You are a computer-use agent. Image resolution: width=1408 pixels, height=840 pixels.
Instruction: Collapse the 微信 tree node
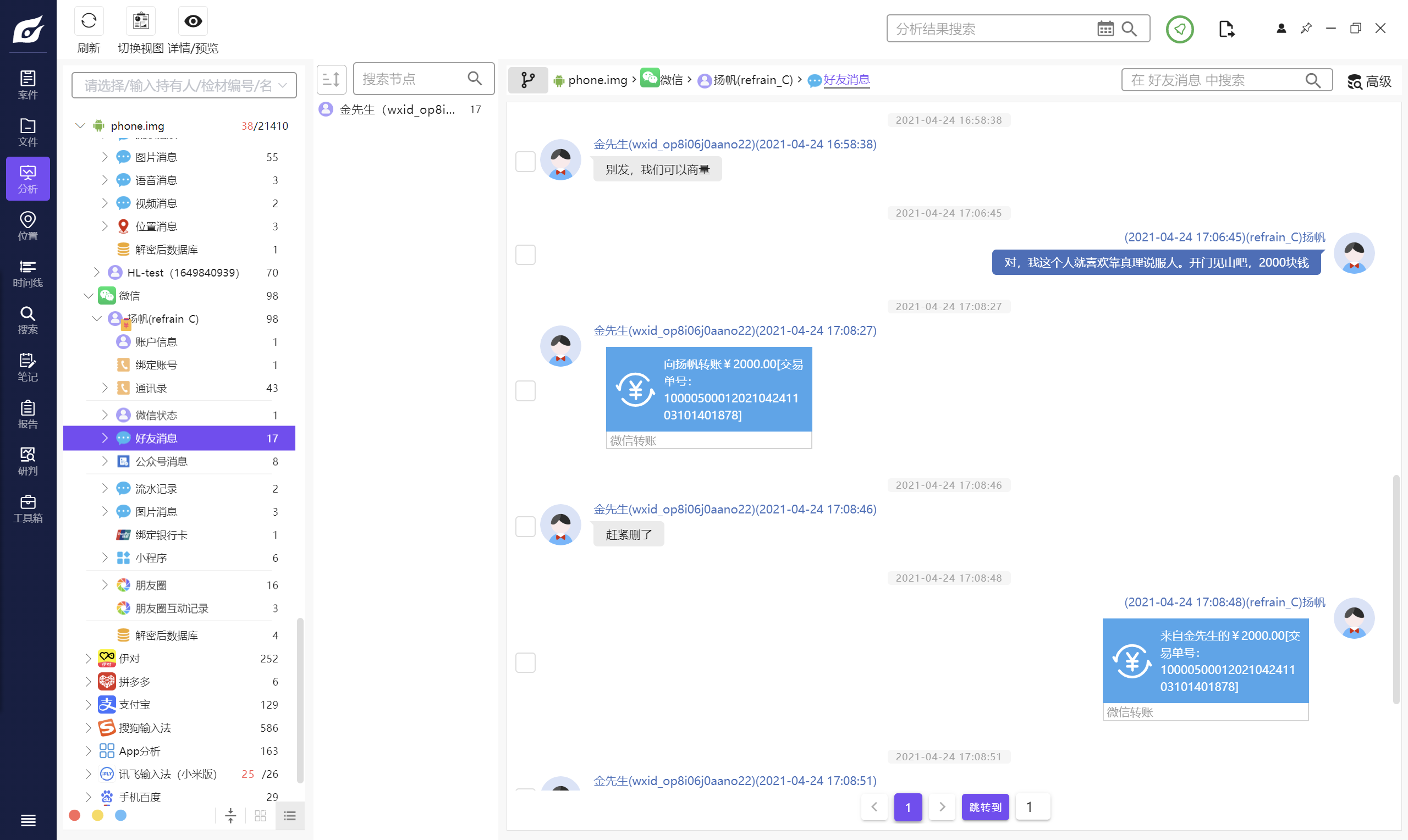(x=89, y=295)
